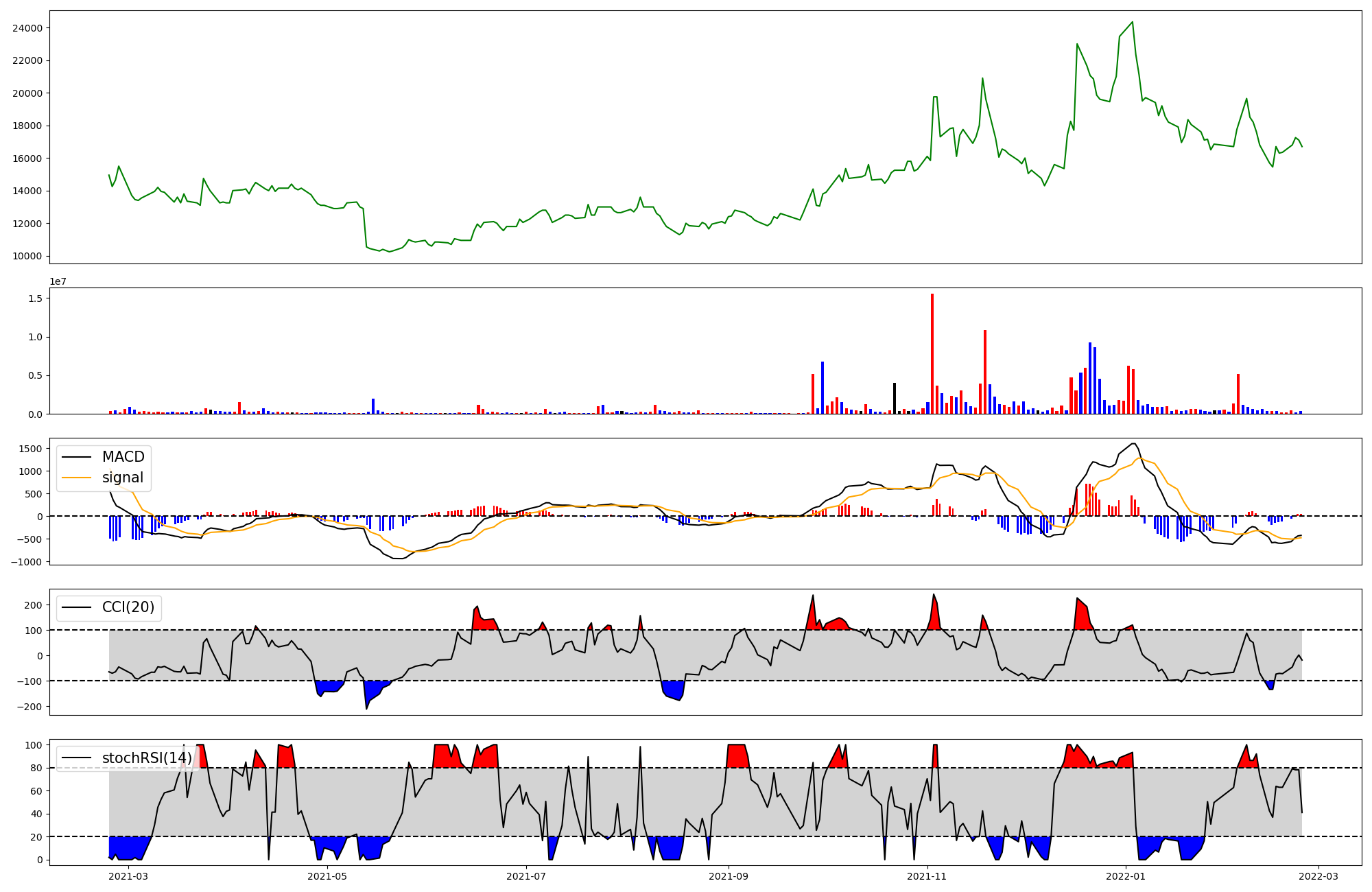The width and height of the screenshot is (1372, 892).
Task: Click the 10000 price axis tick label
Action: [27, 257]
